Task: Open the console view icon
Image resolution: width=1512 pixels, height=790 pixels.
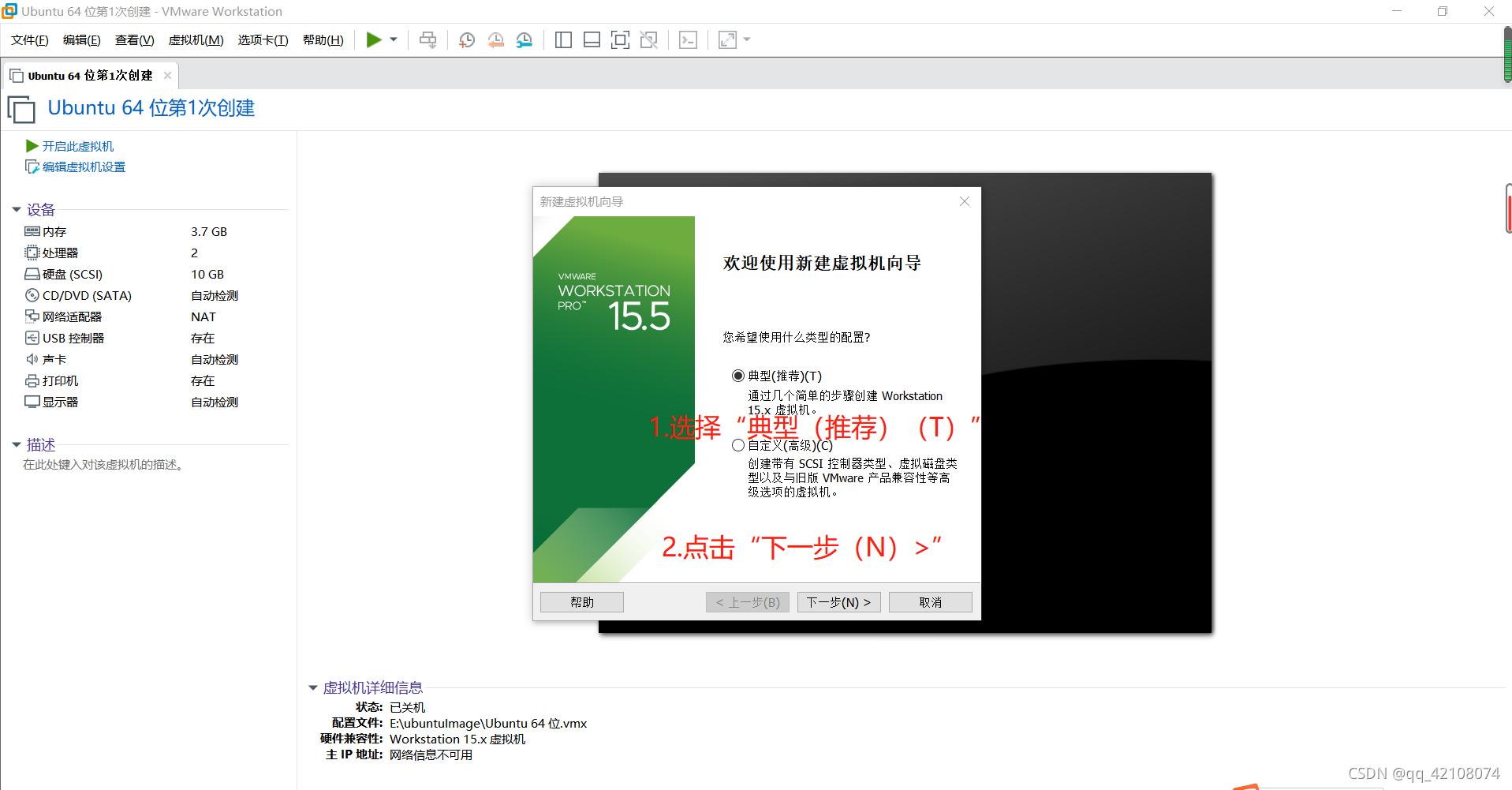Action: click(688, 39)
